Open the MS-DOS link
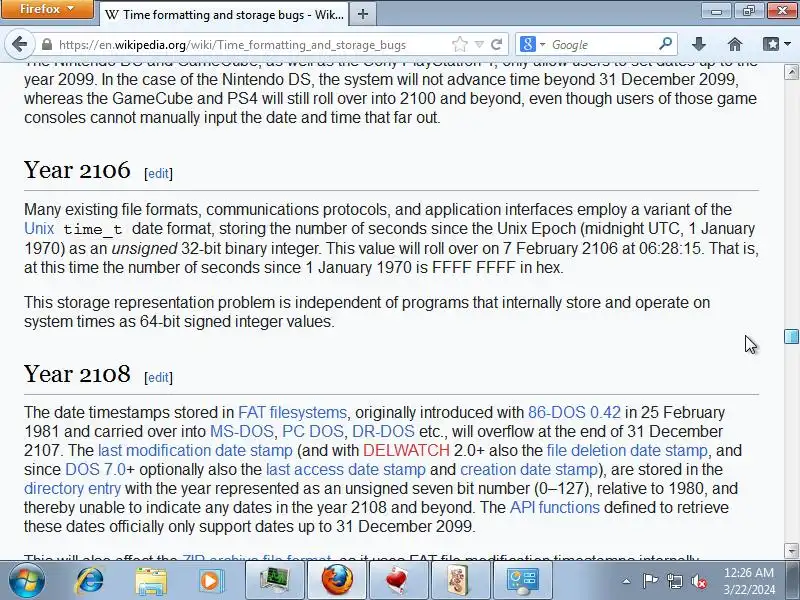800x600 pixels. tap(242, 431)
